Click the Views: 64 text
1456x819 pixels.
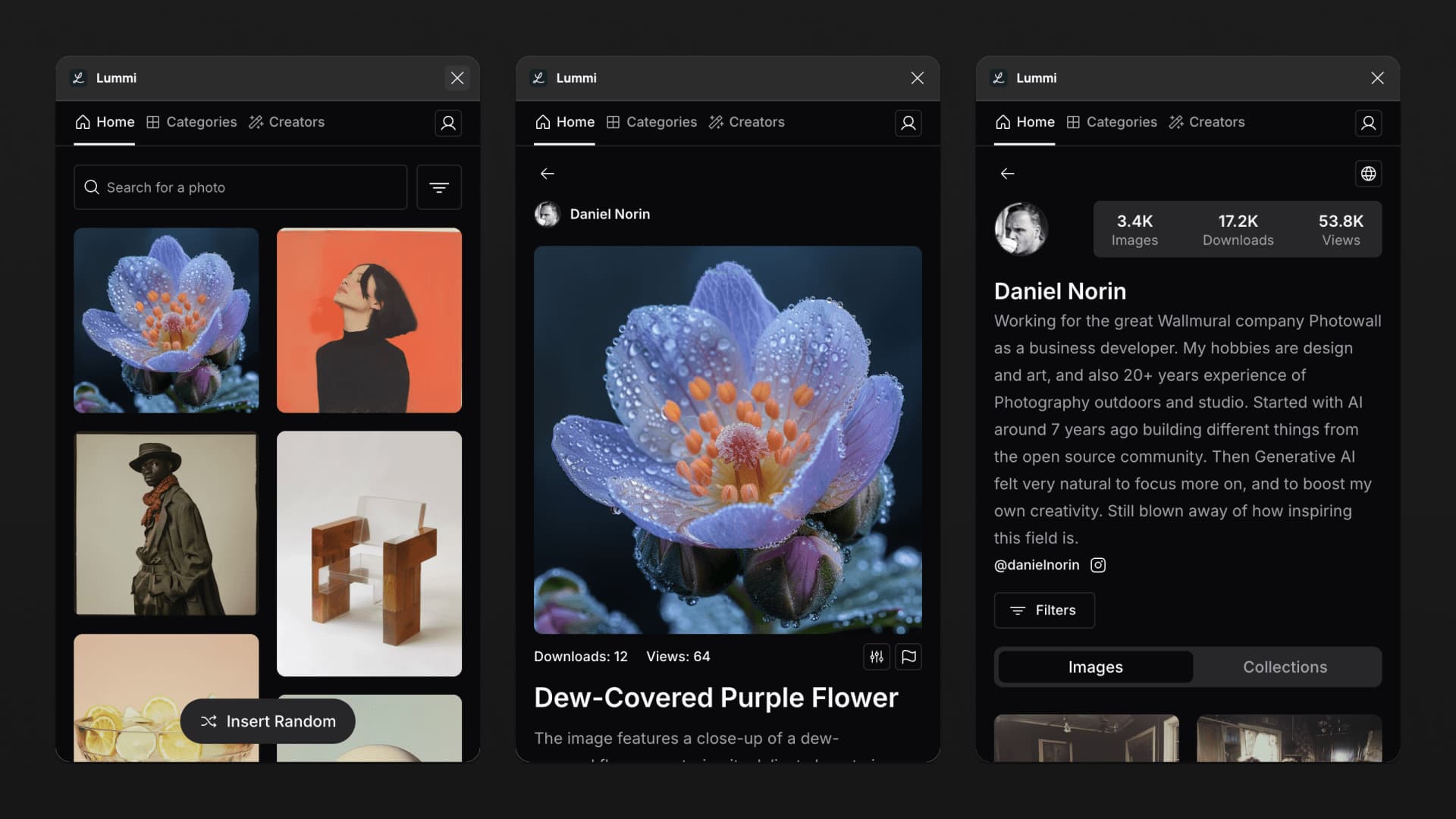pos(678,657)
